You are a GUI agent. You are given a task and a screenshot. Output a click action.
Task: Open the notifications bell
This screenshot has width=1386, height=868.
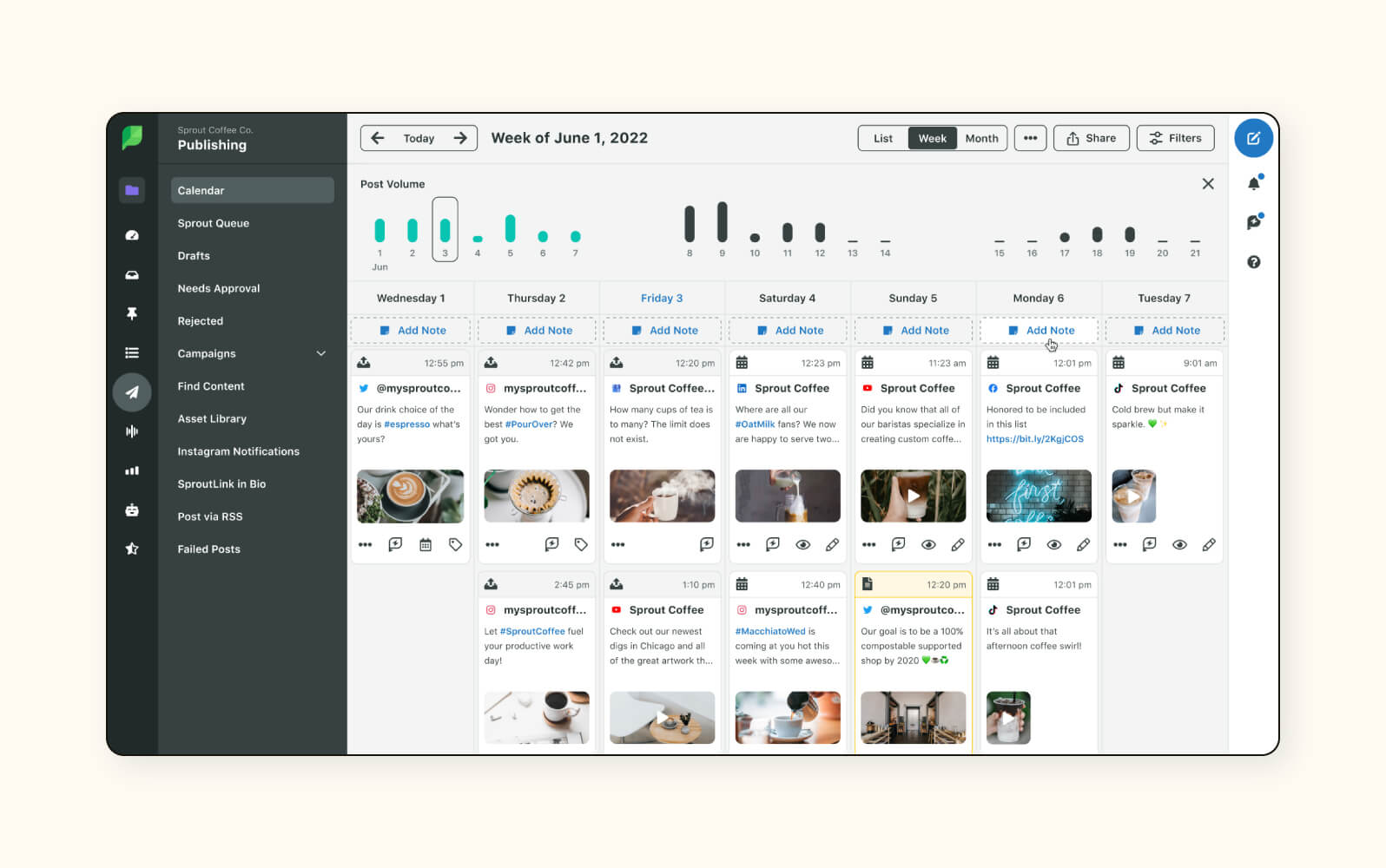(x=1254, y=183)
